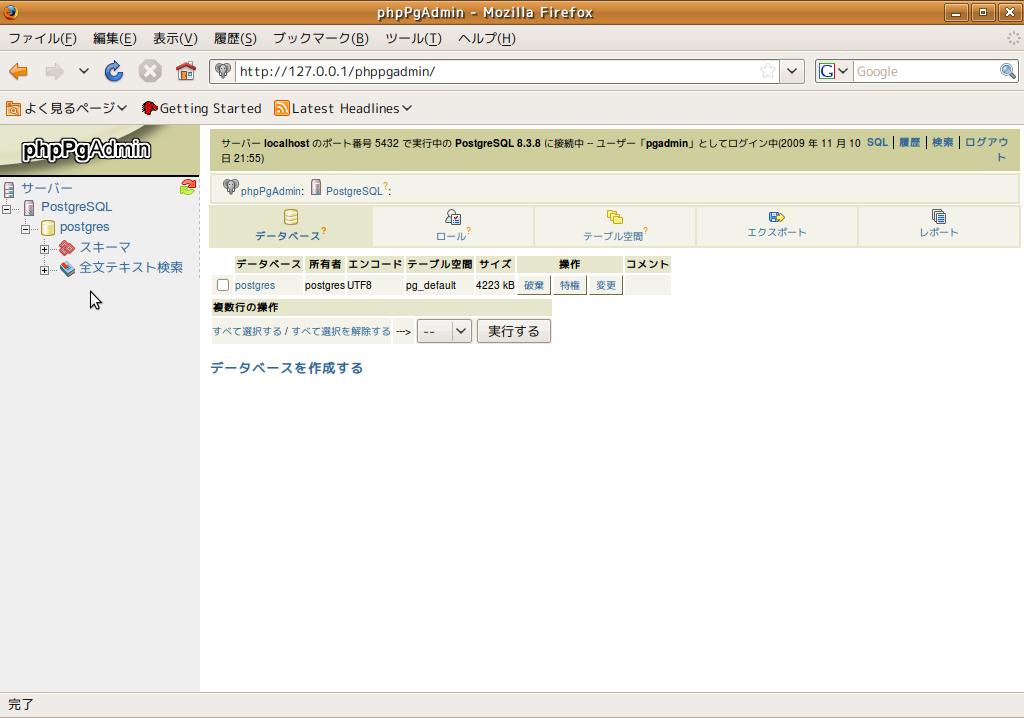Viewport: 1024px width, 718px height.
Task: Open the SQL link in top bar
Action: (877, 142)
